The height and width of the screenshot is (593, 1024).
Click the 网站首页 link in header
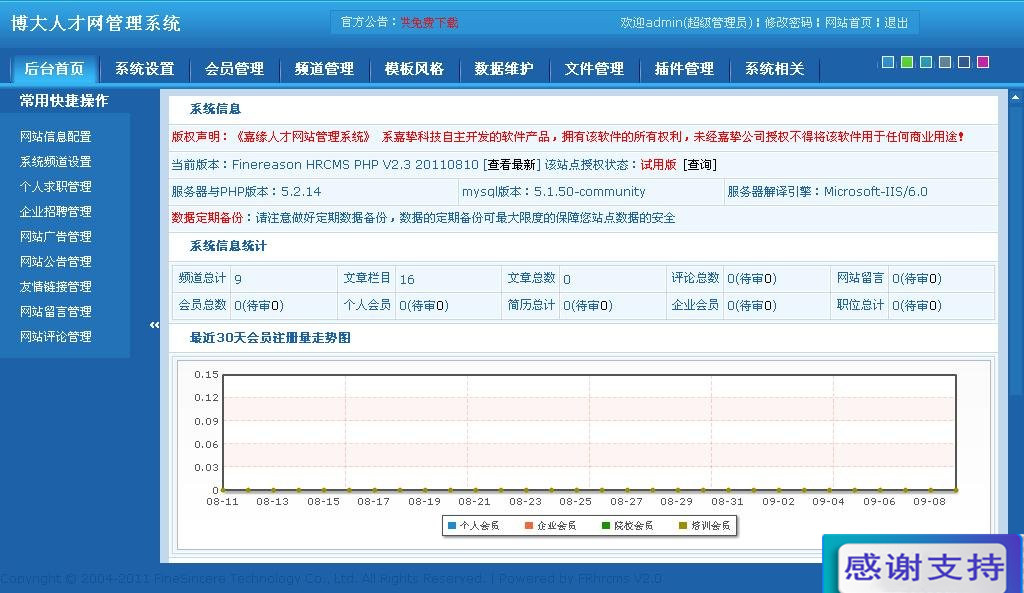(x=848, y=23)
